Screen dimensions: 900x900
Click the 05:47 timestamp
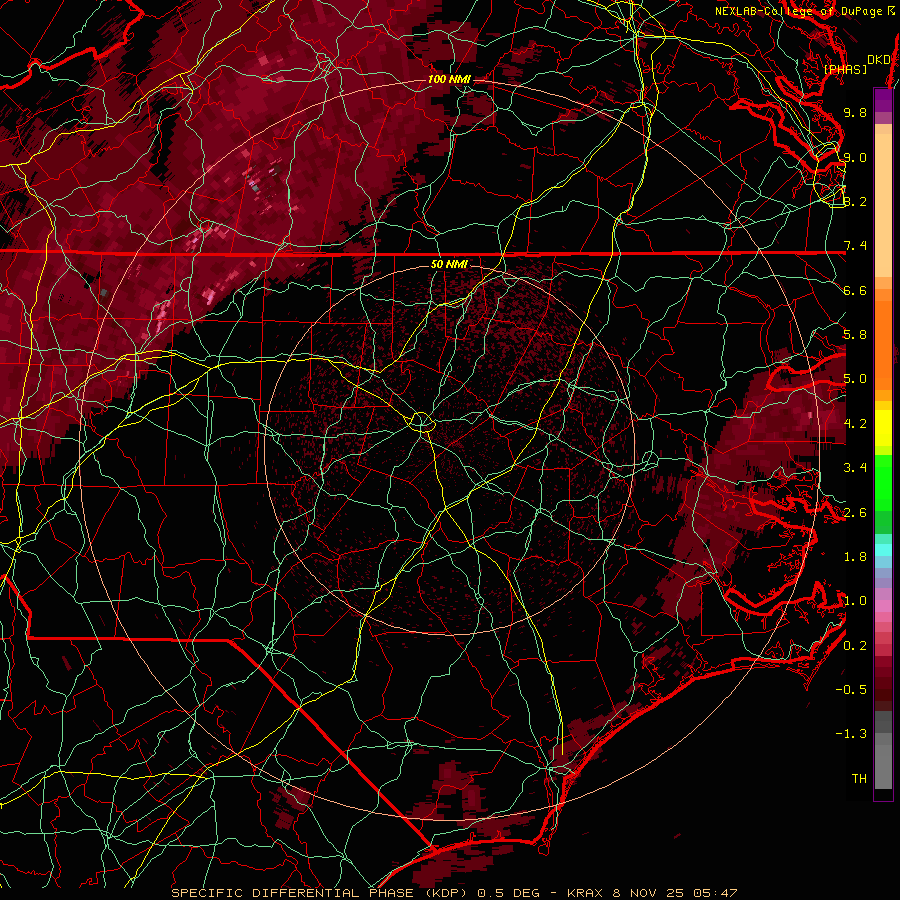[x=716, y=893]
